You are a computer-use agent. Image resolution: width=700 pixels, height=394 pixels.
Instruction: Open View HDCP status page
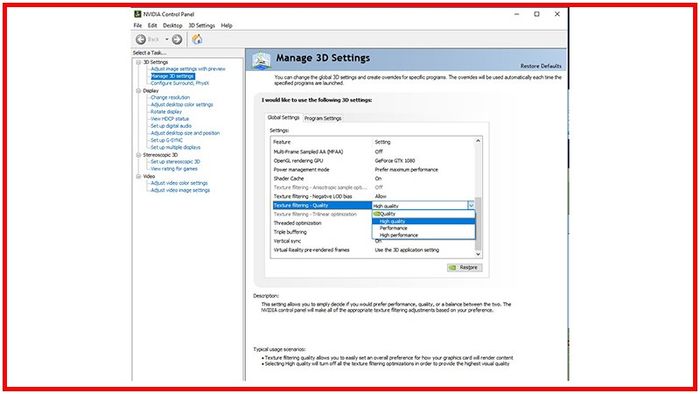coord(170,119)
